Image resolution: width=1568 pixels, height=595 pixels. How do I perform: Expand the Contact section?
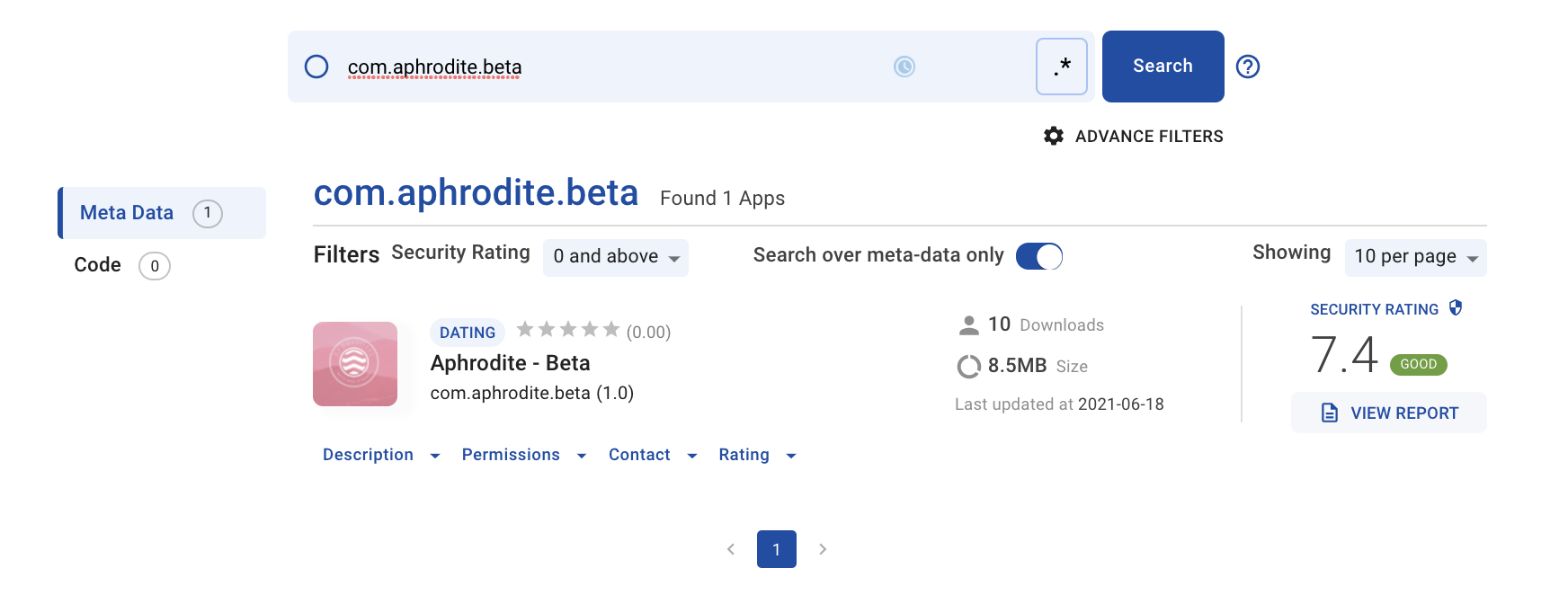pyautogui.click(x=653, y=455)
